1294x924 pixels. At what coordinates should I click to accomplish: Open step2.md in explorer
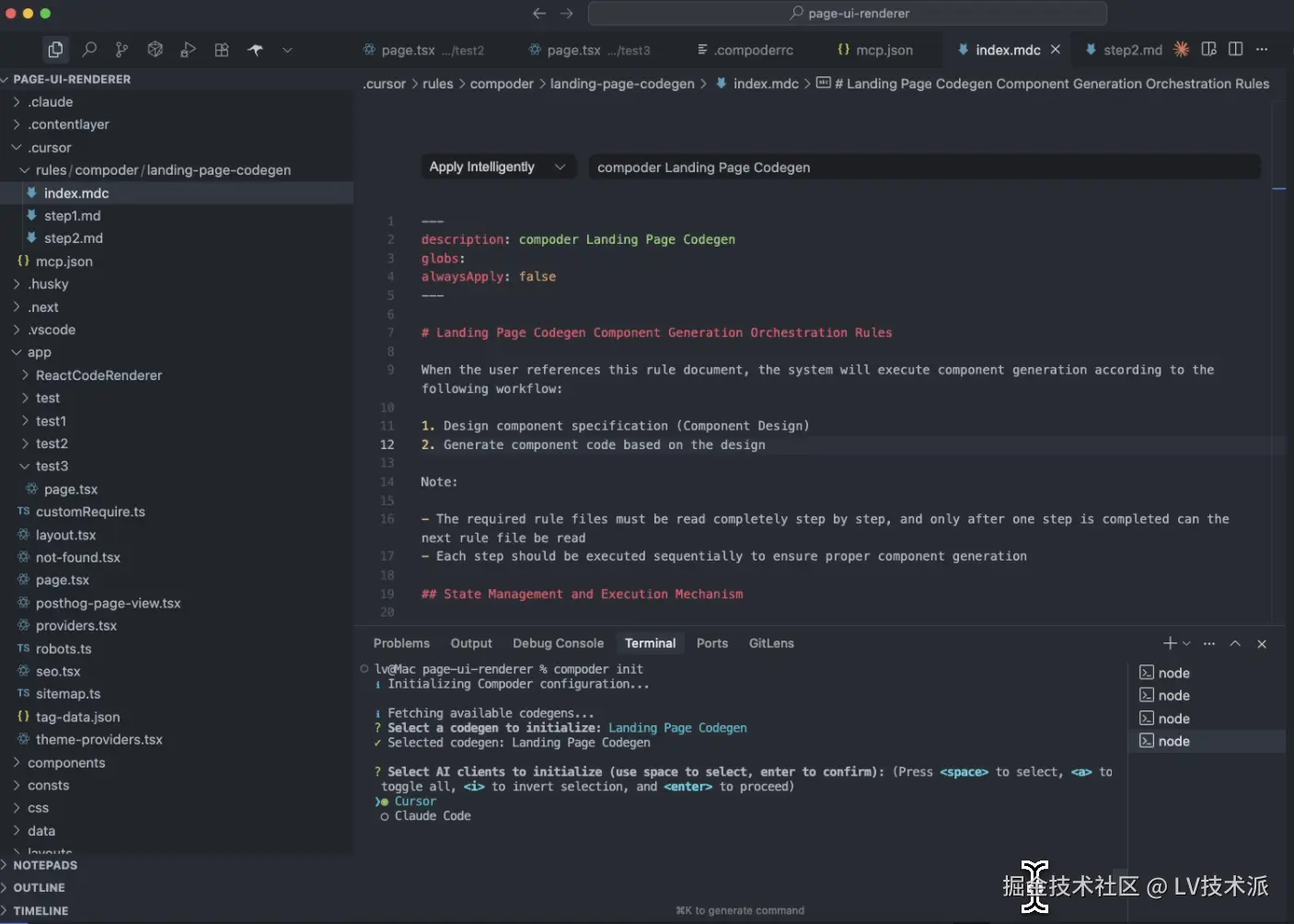click(x=177, y=238)
